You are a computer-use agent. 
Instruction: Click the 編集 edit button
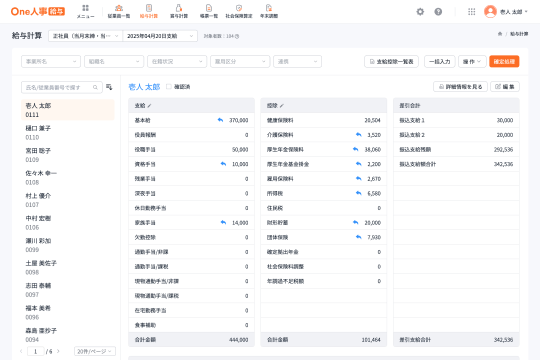[x=505, y=86]
